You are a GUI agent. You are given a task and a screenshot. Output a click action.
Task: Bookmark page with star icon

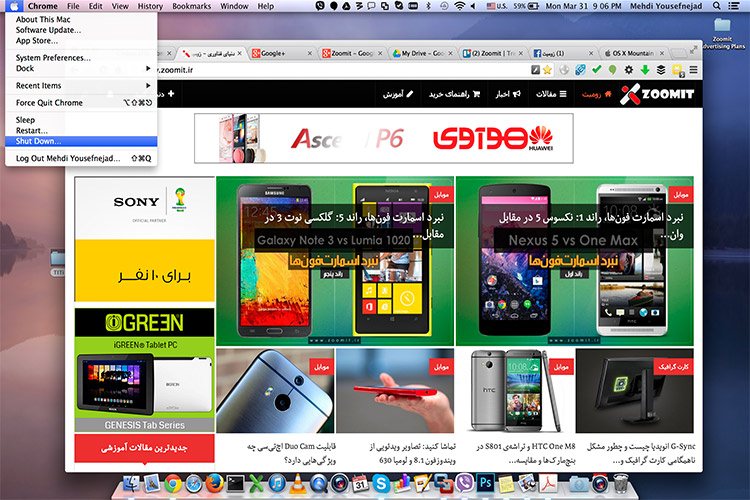548,70
